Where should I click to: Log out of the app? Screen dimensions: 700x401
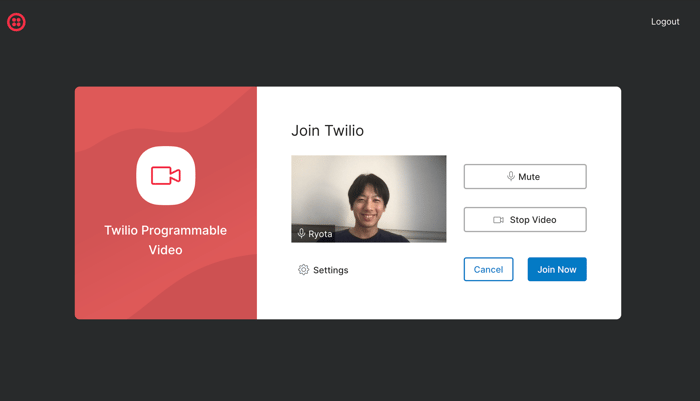[x=665, y=21]
